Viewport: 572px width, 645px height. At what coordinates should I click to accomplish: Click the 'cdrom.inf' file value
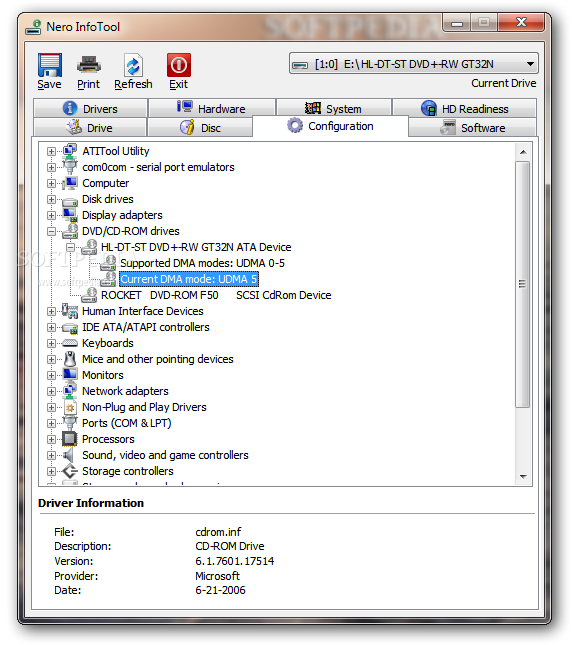tap(218, 532)
